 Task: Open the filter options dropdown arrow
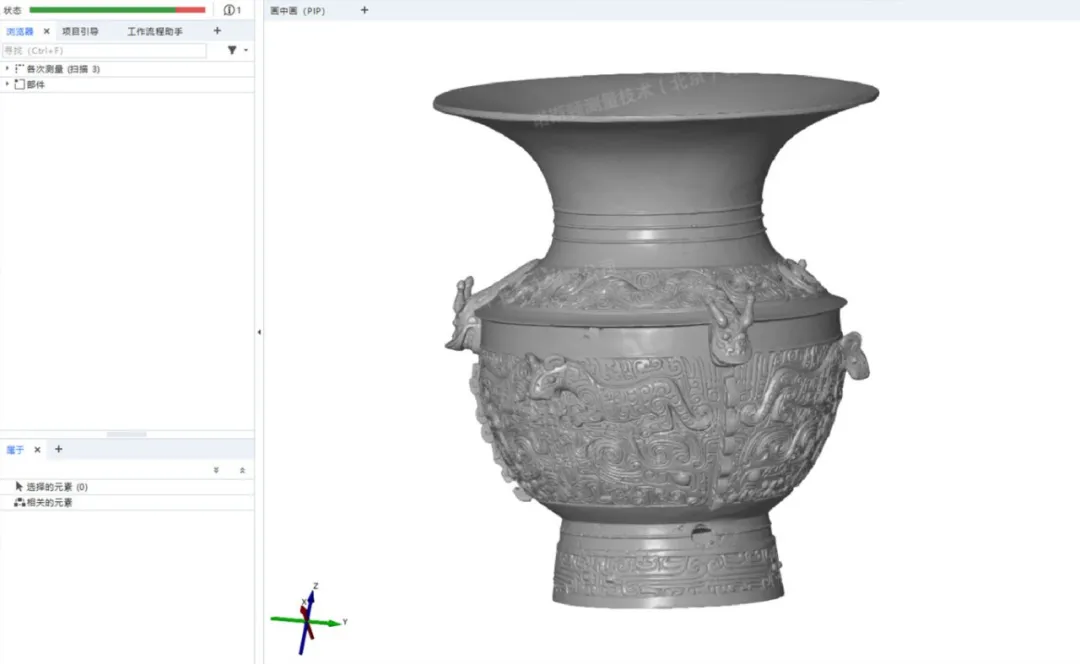(246, 50)
